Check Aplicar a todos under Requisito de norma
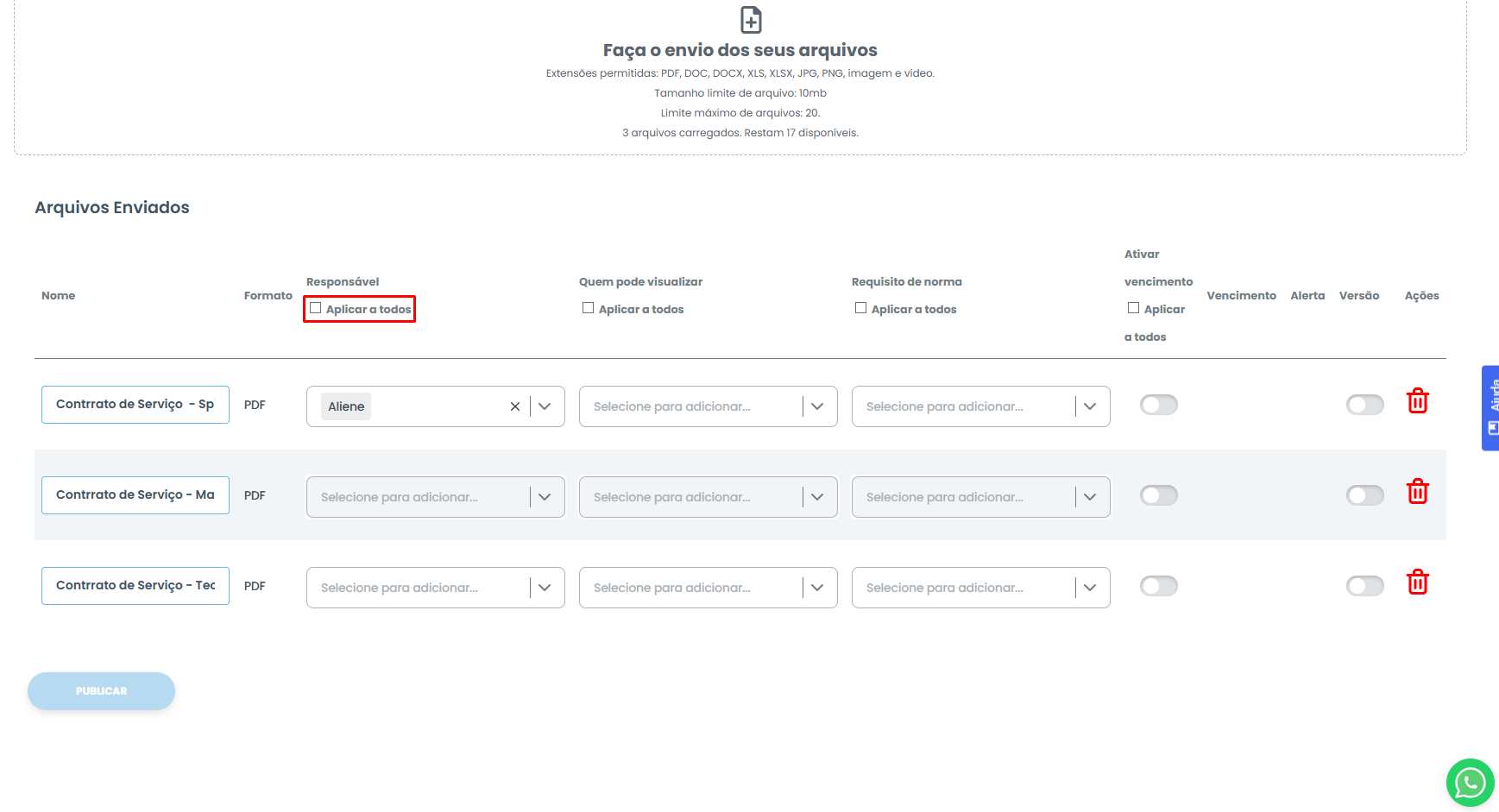This screenshot has height=812, width=1499. coord(861,308)
